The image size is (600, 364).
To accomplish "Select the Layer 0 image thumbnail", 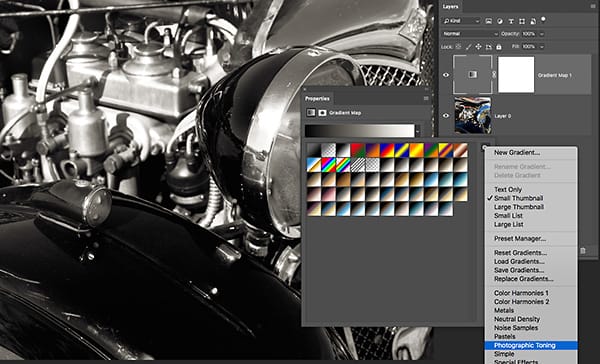I will coord(473,115).
